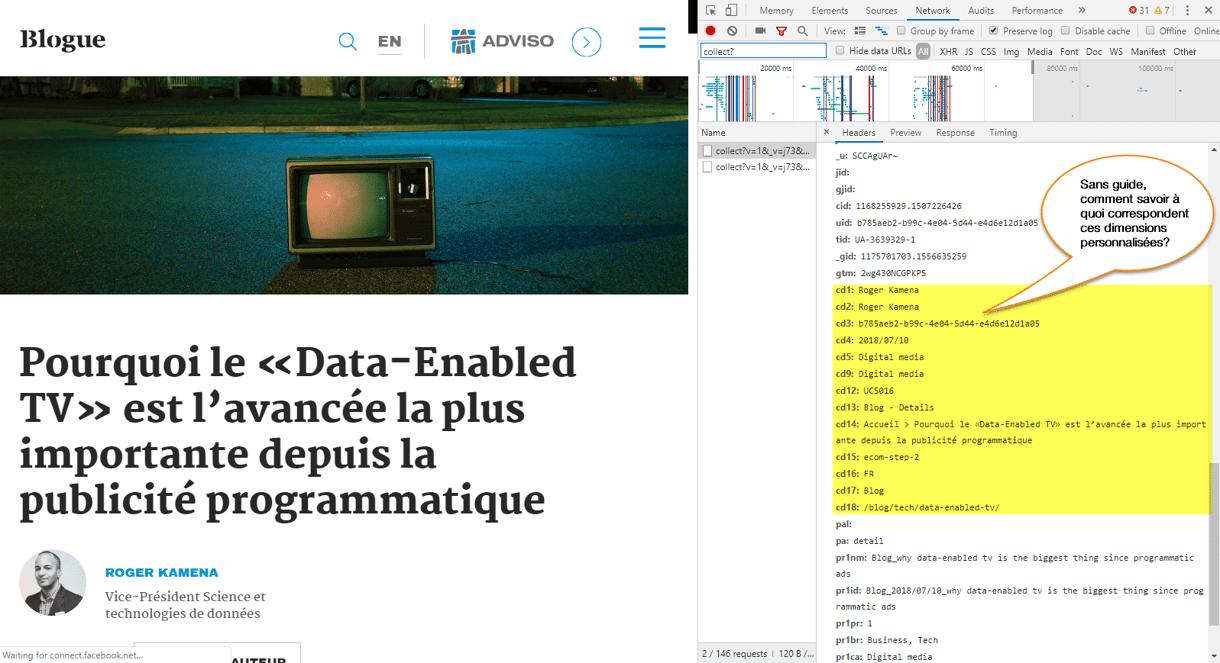Enable Group by frame checkbox
This screenshot has width=1220, height=663.
[902, 31]
